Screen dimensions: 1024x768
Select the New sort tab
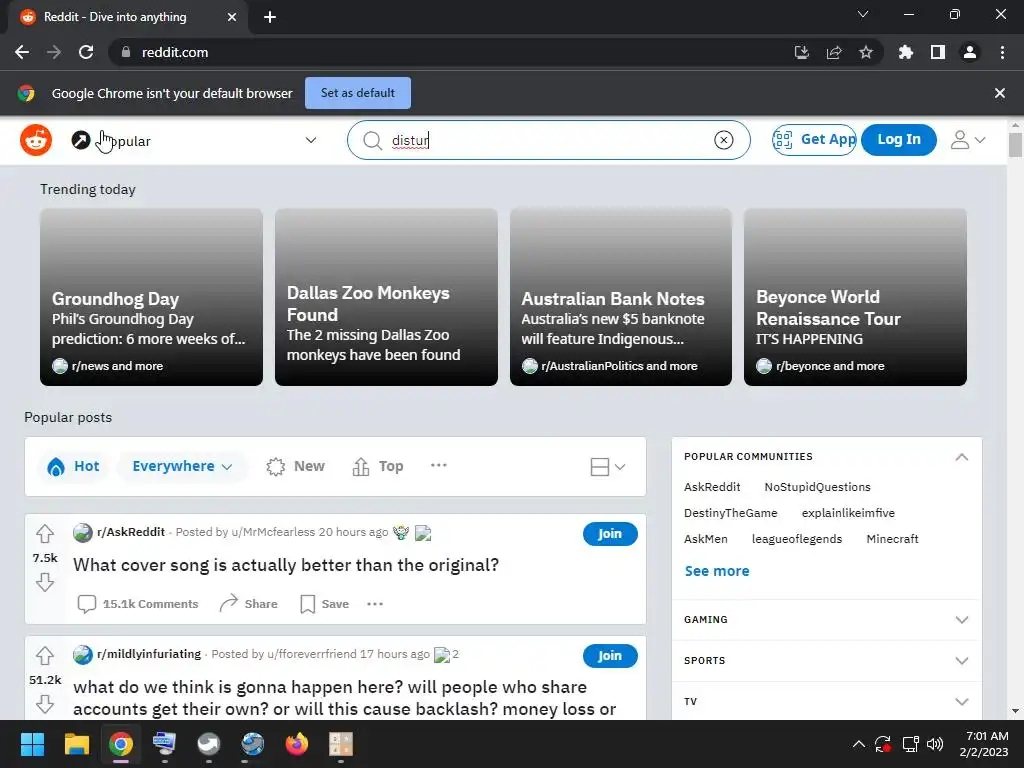pyautogui.click(x=295, y=466)
